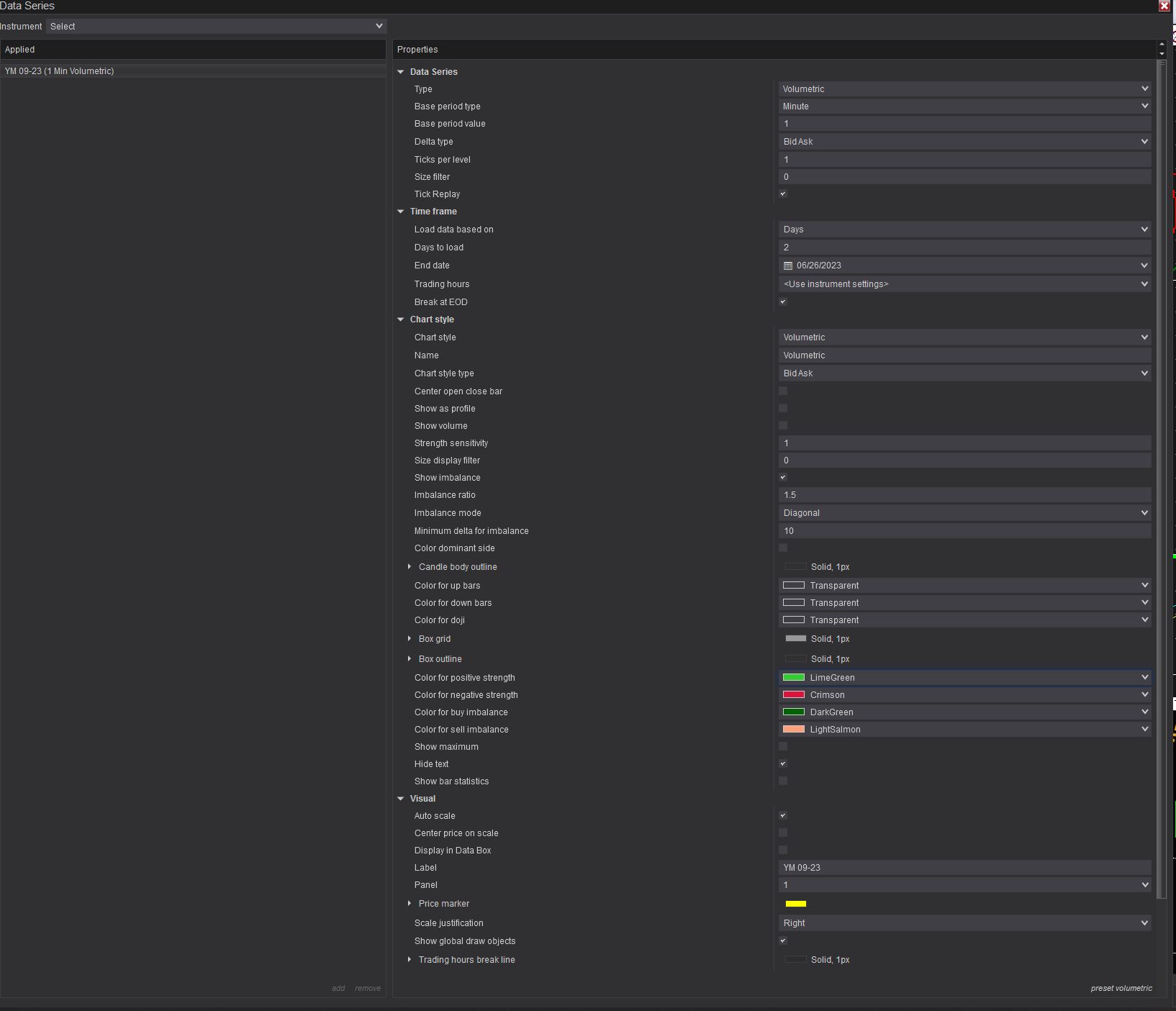
Task: Open the Scale justification dropdown
Action: [964, 923]
